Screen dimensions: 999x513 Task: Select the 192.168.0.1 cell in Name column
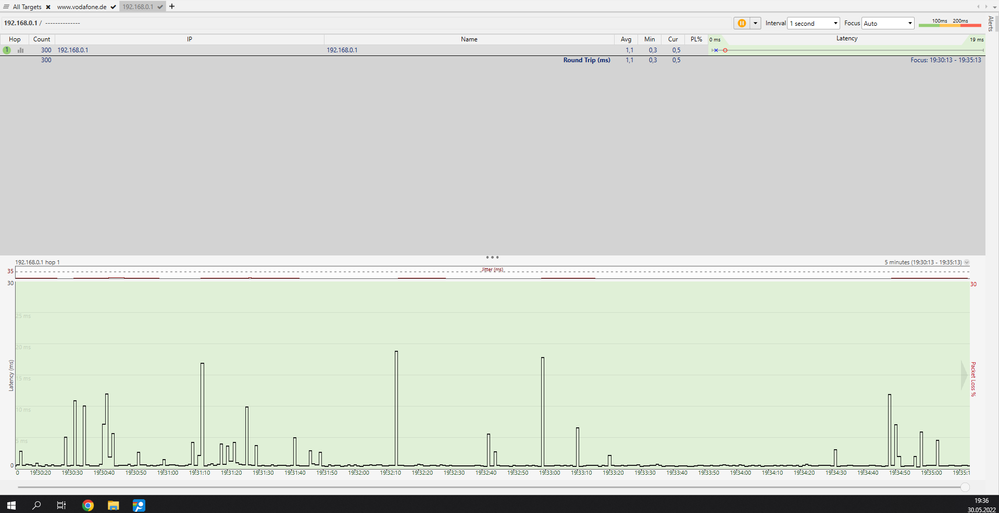pos(342,50)
